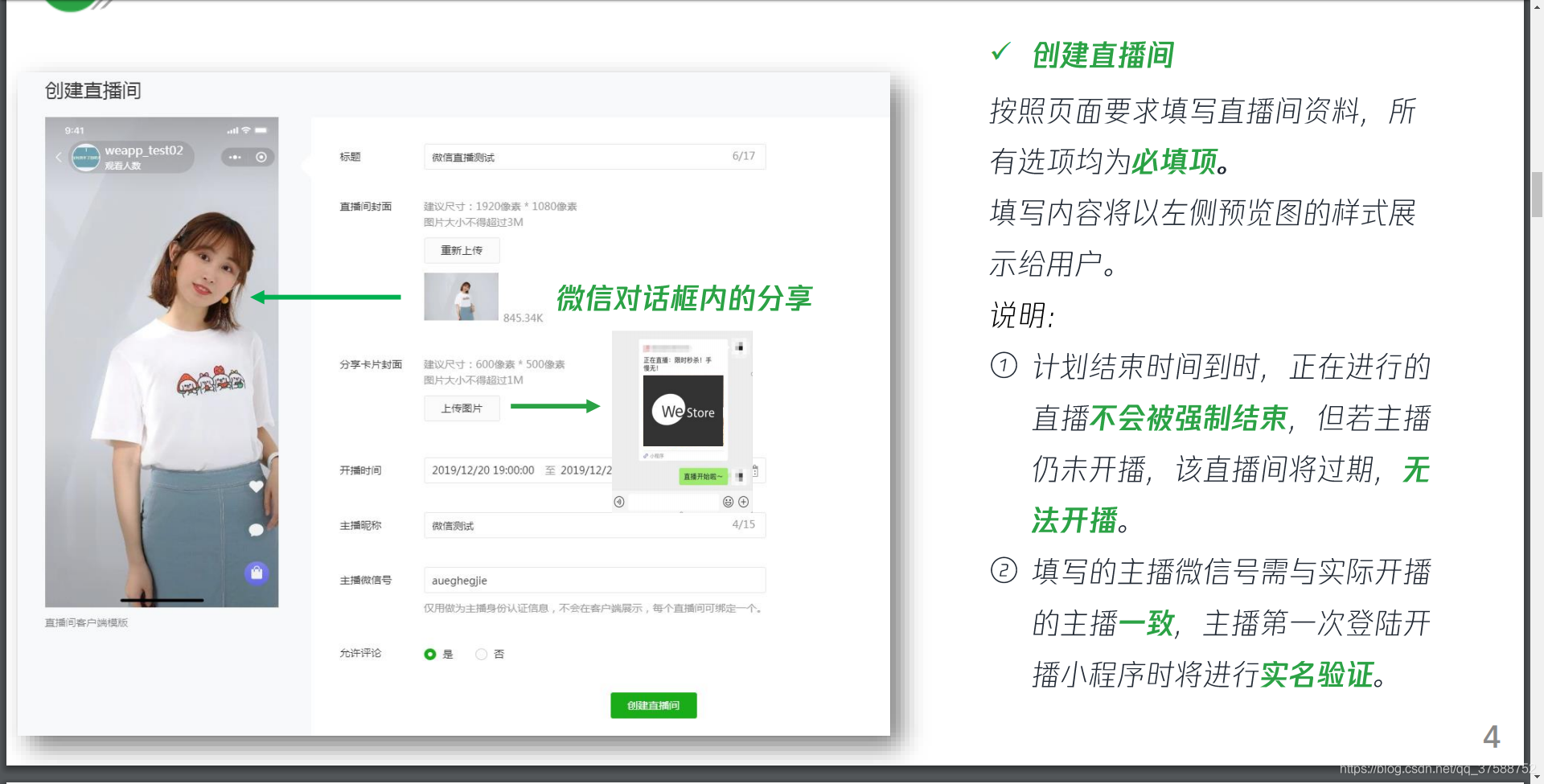Click the 图片大小不得超过1M hint
This screenshot has width=1544, height=784.
473,380
